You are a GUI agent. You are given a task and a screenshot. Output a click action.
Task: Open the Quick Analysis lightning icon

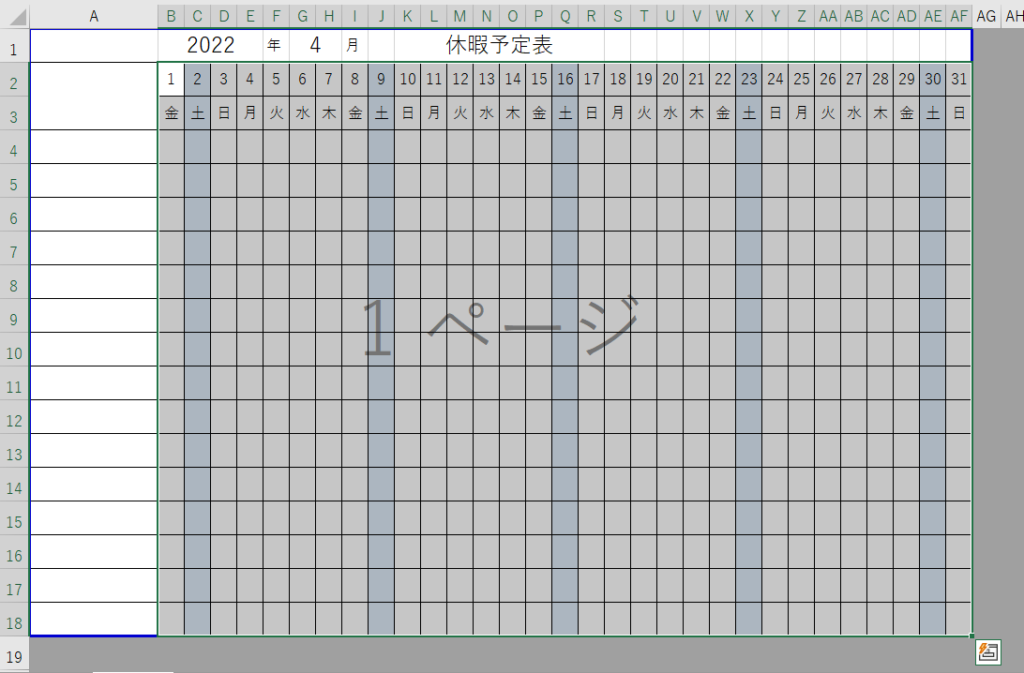tap(988, 652)
